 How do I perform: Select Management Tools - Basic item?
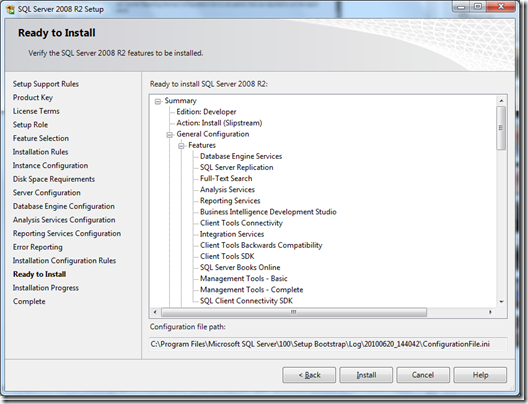pyautogui.click(x=243, y=278)
